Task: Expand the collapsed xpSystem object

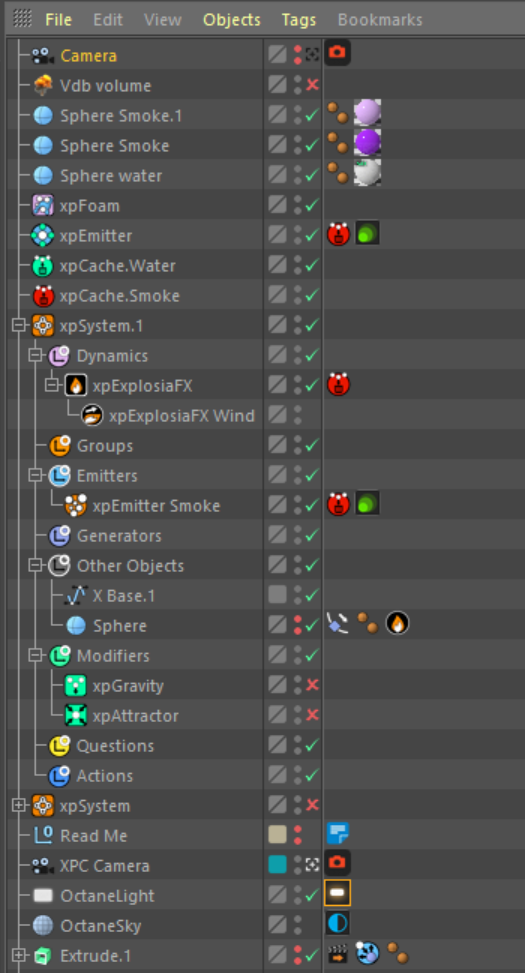Action: pyautogui.click(x=19, y=805)
